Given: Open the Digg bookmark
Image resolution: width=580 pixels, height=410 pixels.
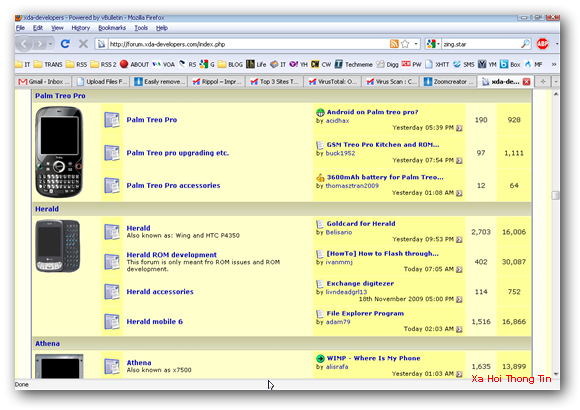Looking at the screenshot, I should [x=387, y=64].
